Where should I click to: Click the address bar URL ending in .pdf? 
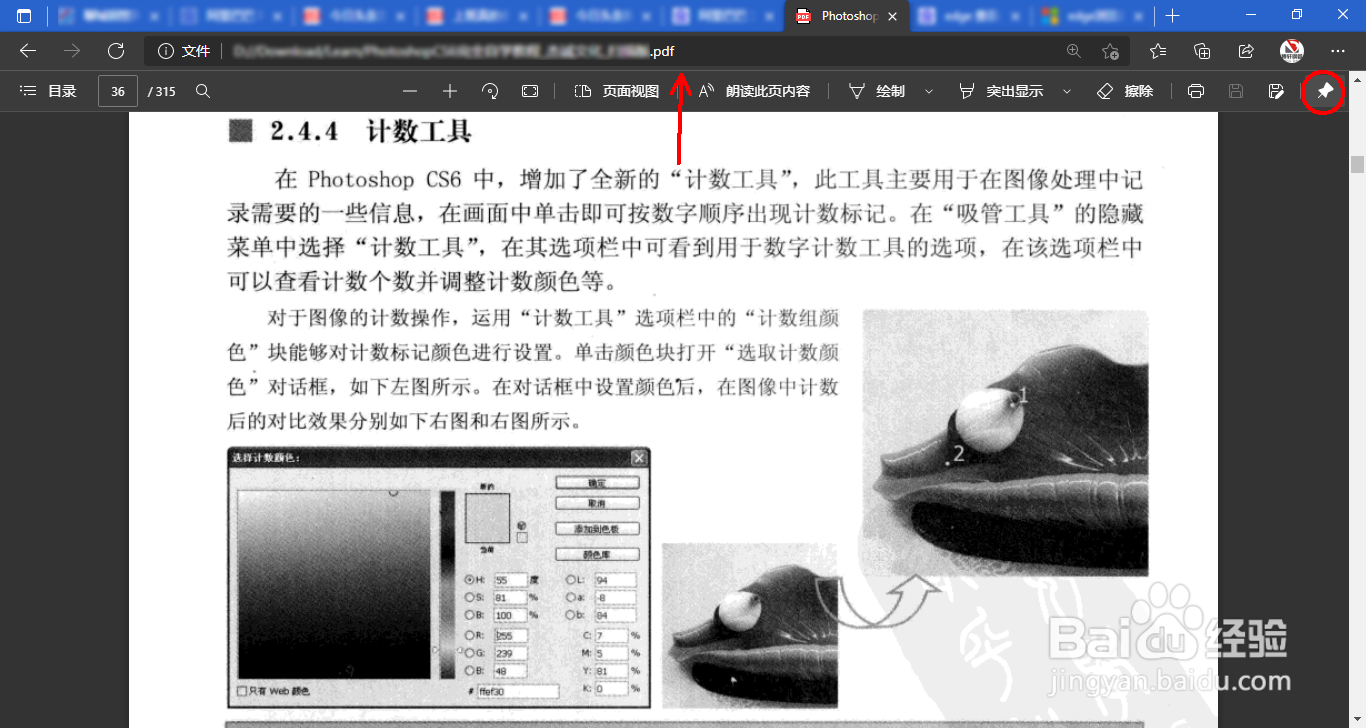click(456, 51)
